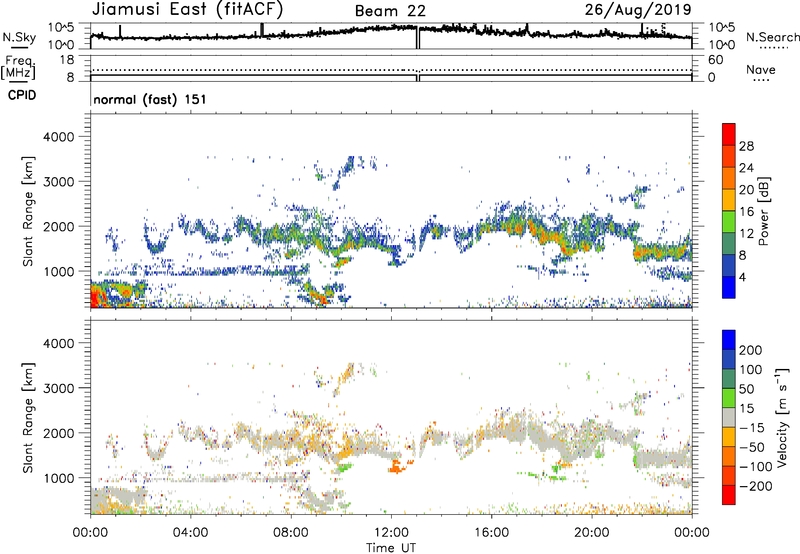Click the 'Freq. [MHz]' axis label
The width and height of the screenshot is (800, 554).
click(x=18, y=68)
